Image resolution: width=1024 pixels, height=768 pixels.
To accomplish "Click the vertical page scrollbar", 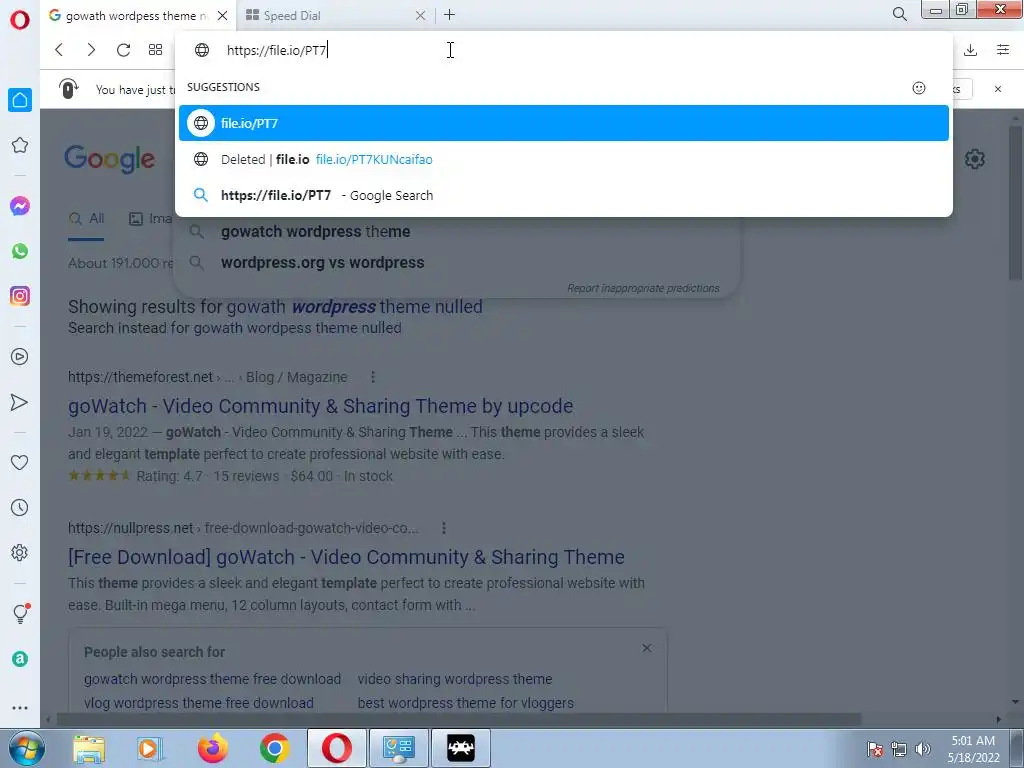I will pos(1015,202).
